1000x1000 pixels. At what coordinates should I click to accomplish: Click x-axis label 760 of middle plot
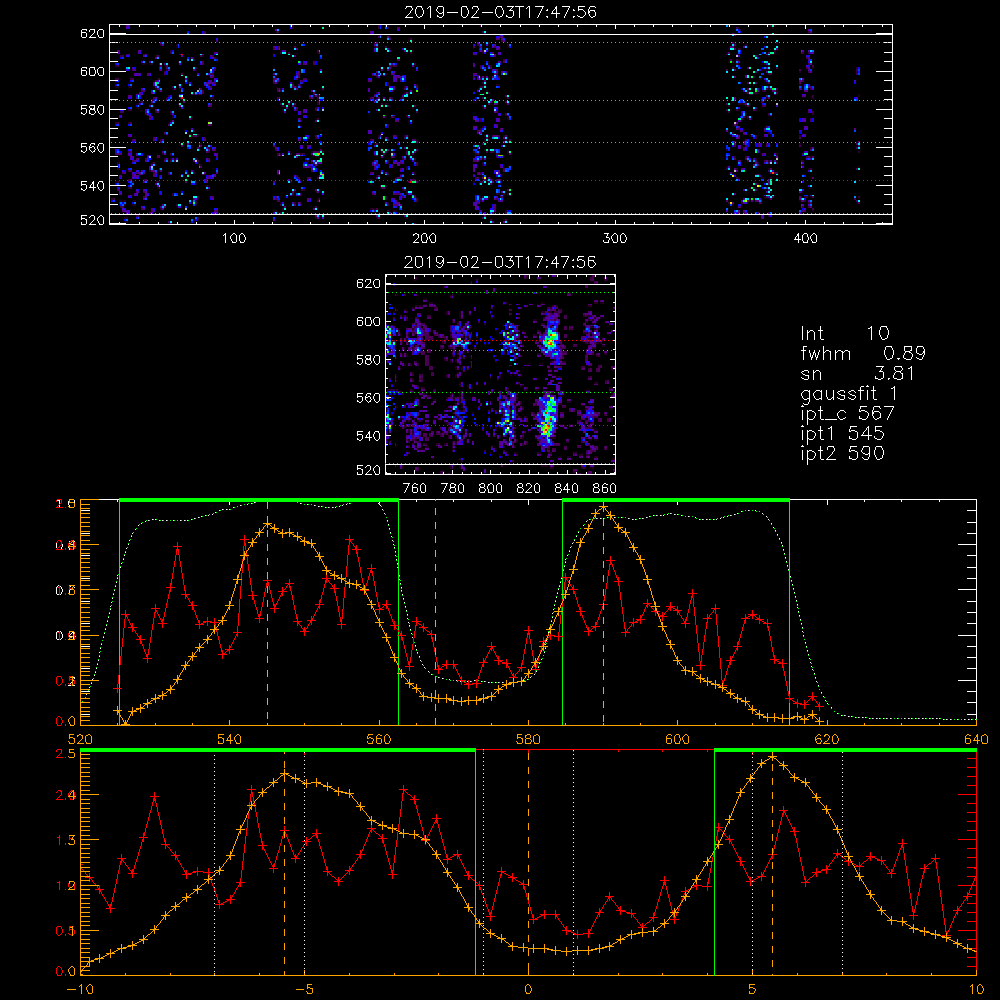pyautogui.click(x=415, y=489)
